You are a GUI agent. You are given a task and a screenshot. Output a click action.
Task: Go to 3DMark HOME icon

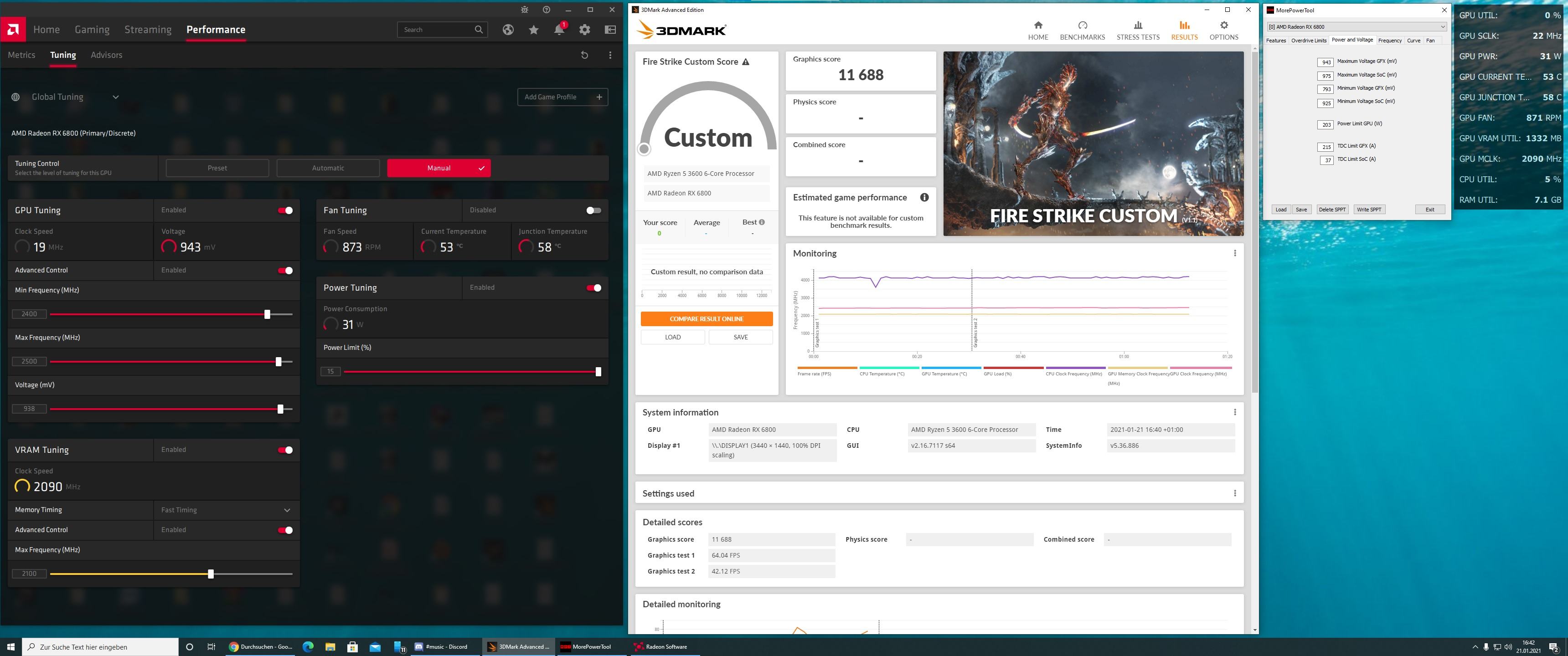coord(1038,31)
